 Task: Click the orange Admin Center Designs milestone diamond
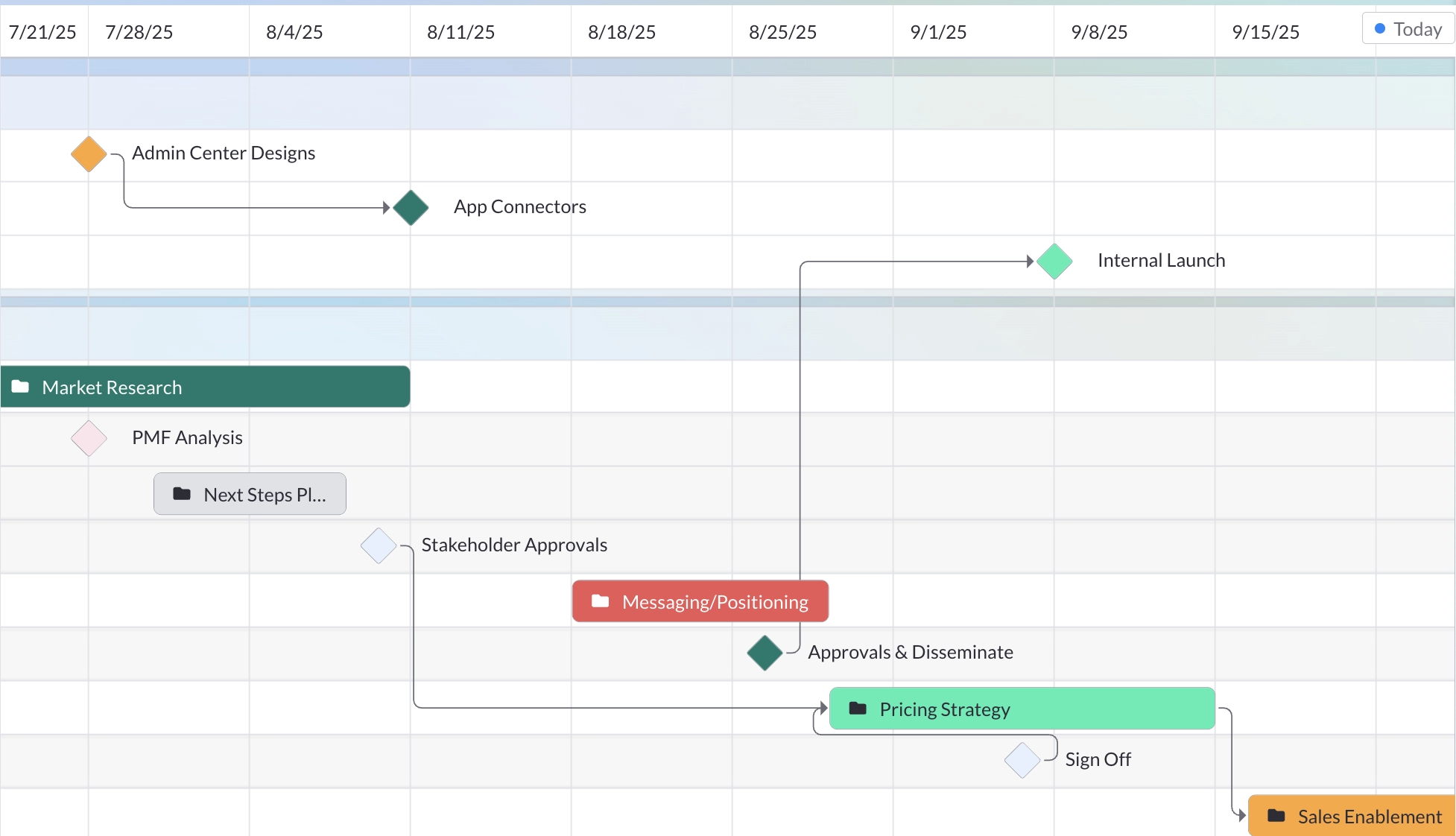tap(89, 154)
